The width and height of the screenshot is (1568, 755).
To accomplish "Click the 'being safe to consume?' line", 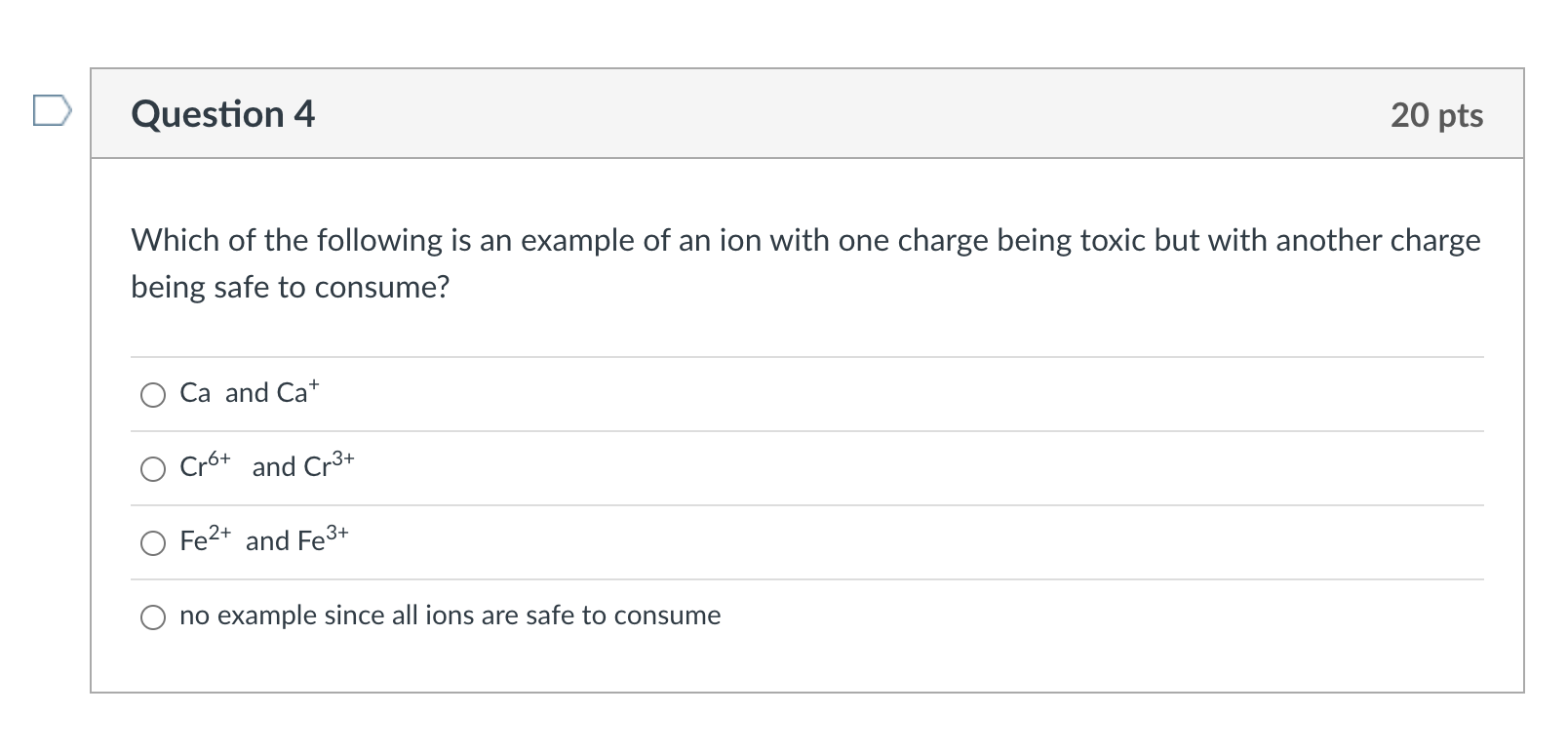I will (290, 287).
